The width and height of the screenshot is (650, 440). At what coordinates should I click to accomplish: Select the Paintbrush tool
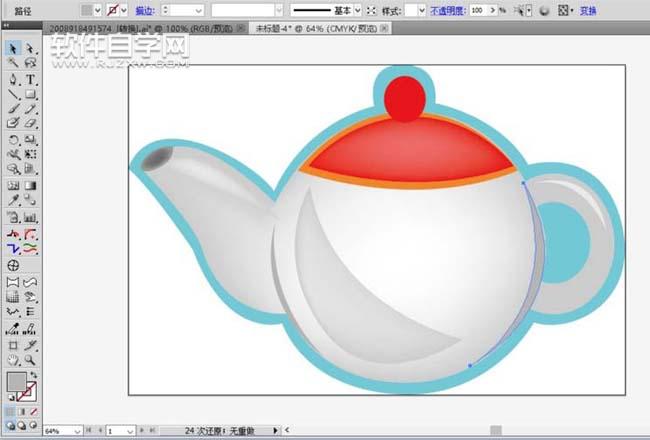[13, 109]
